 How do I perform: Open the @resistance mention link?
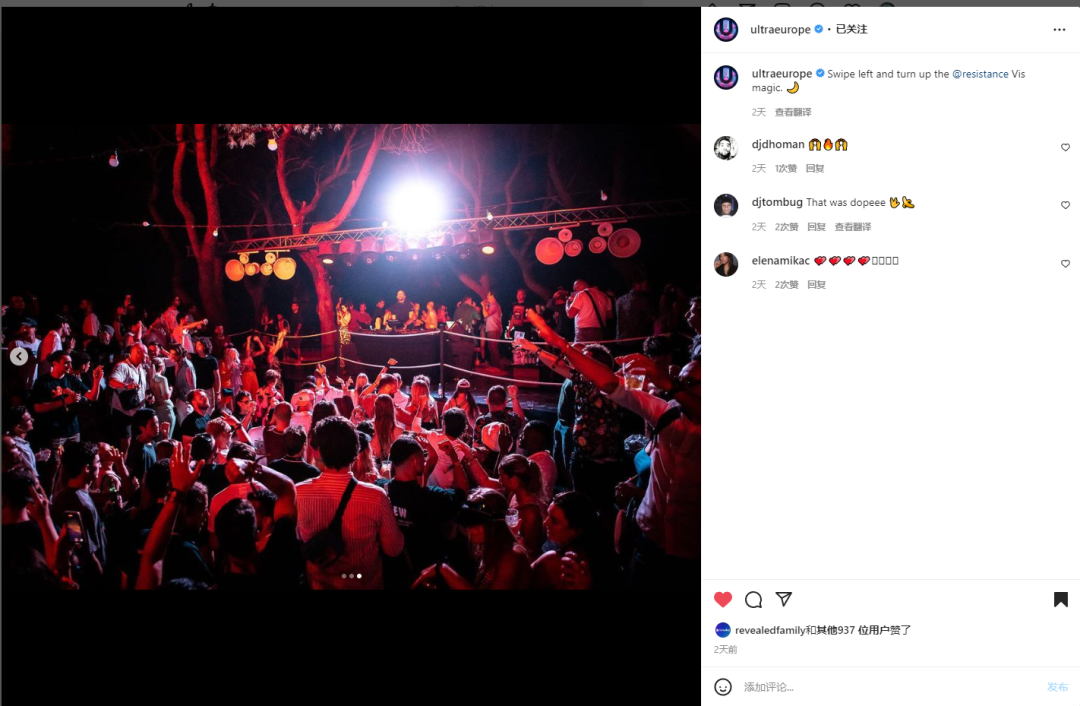tap(980, 74)
